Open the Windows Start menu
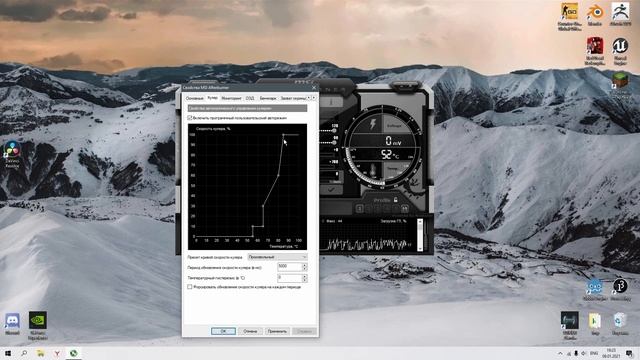Screen dimensions: 640x360 (7, 353)
